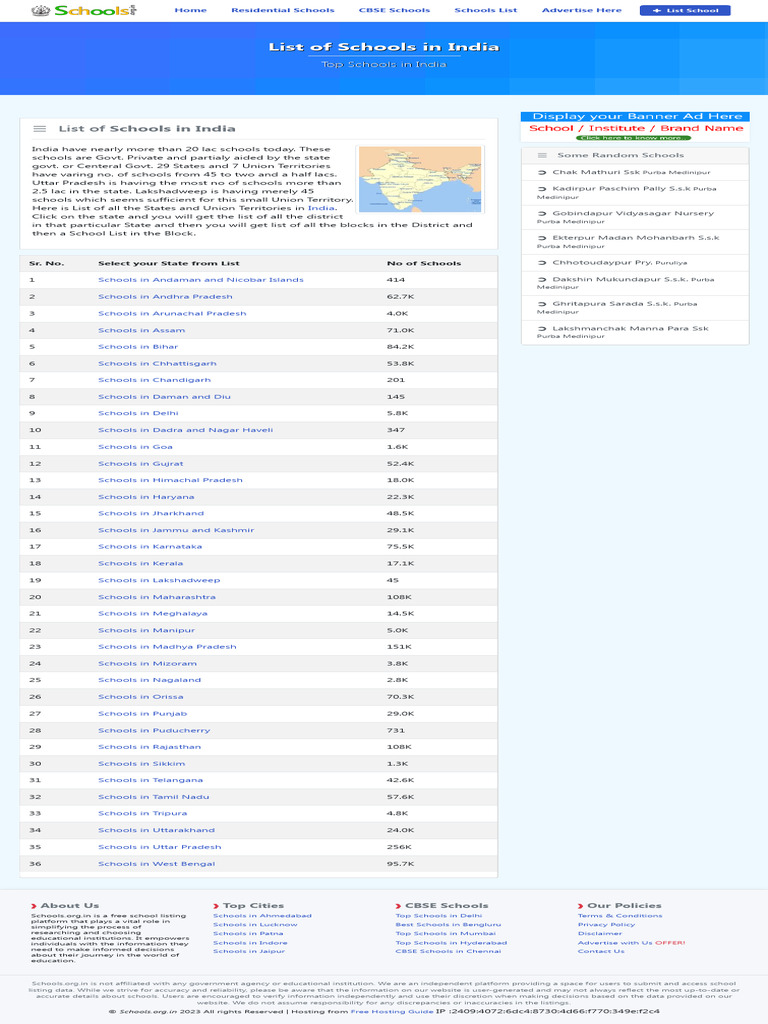This screenshot has height=1024, width=768.
Task: Open Schools in Orissa
Action: tap(140, 697)
